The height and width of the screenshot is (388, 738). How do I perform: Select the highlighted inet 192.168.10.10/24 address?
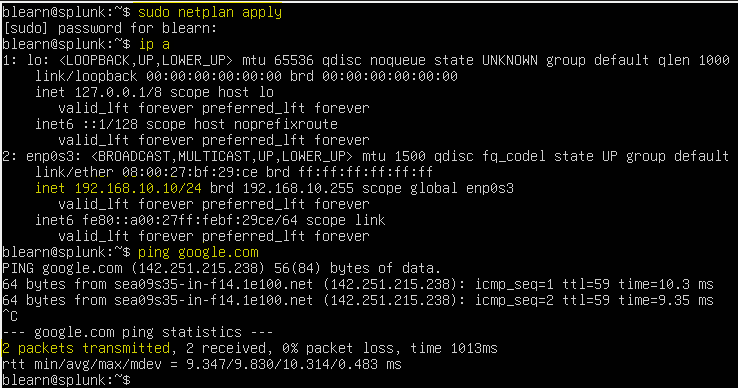pyautogui.click(x=118, y=188)
